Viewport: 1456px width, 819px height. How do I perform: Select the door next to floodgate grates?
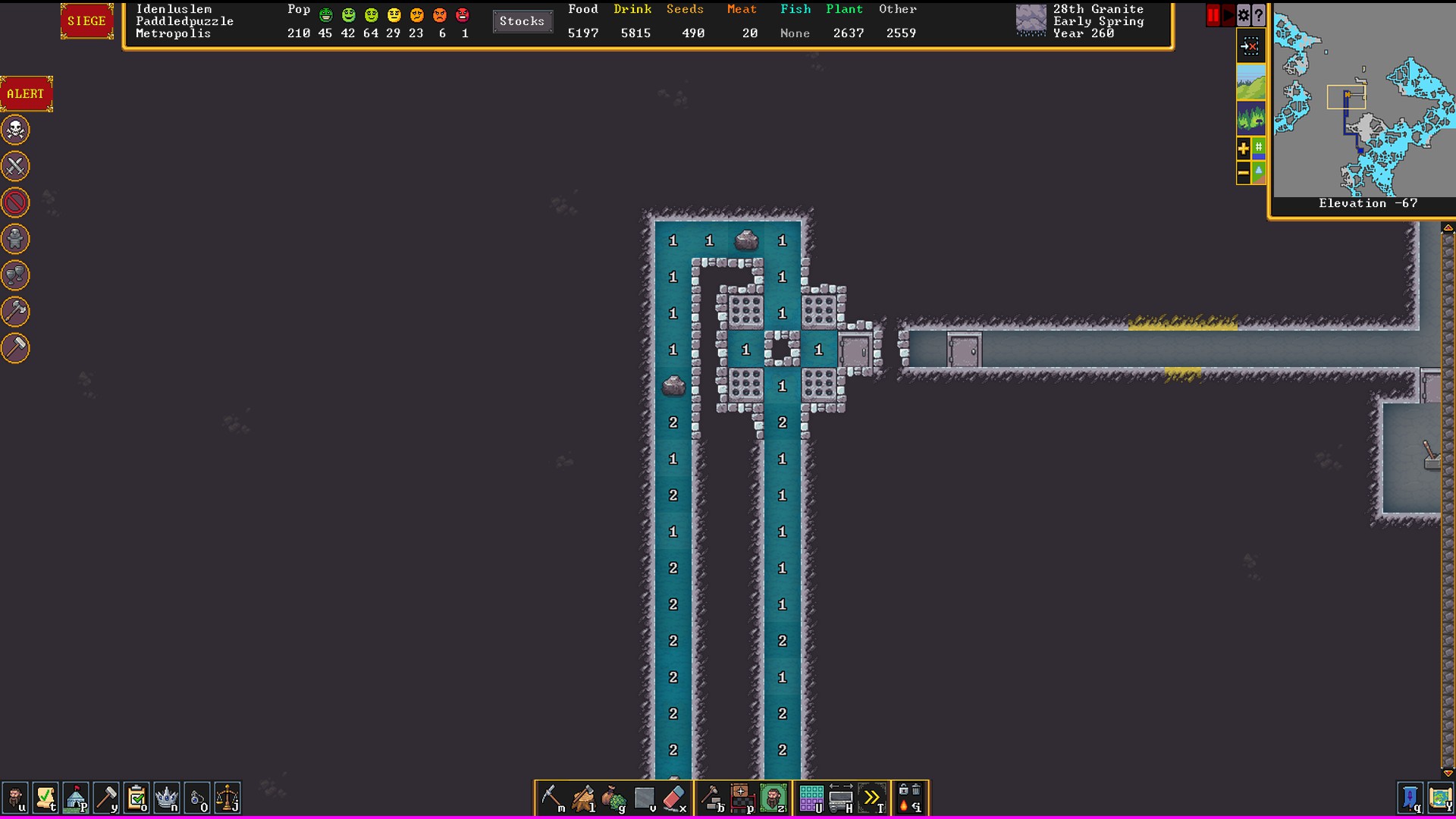click(855, 350)
